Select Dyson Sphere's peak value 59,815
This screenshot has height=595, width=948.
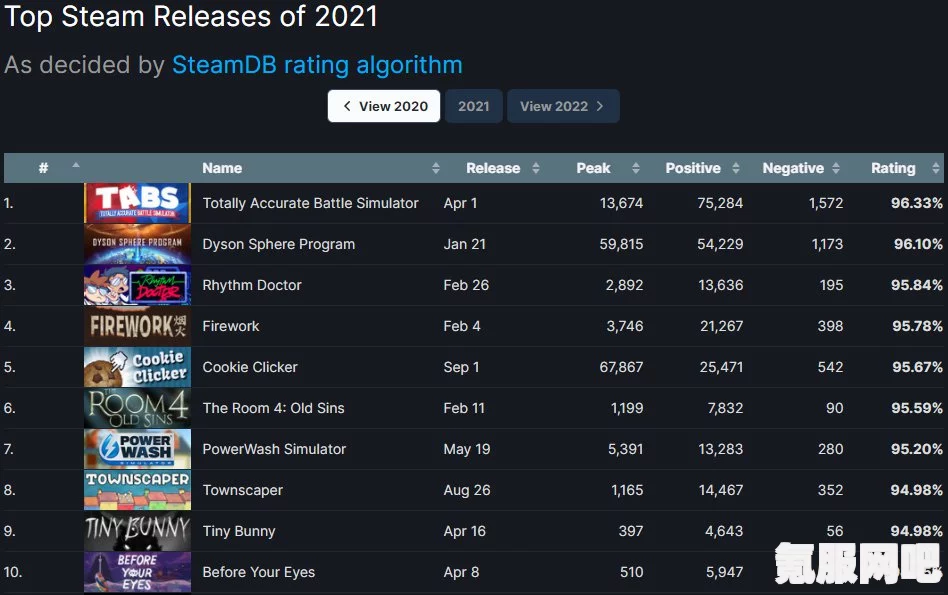pos(621,244)
